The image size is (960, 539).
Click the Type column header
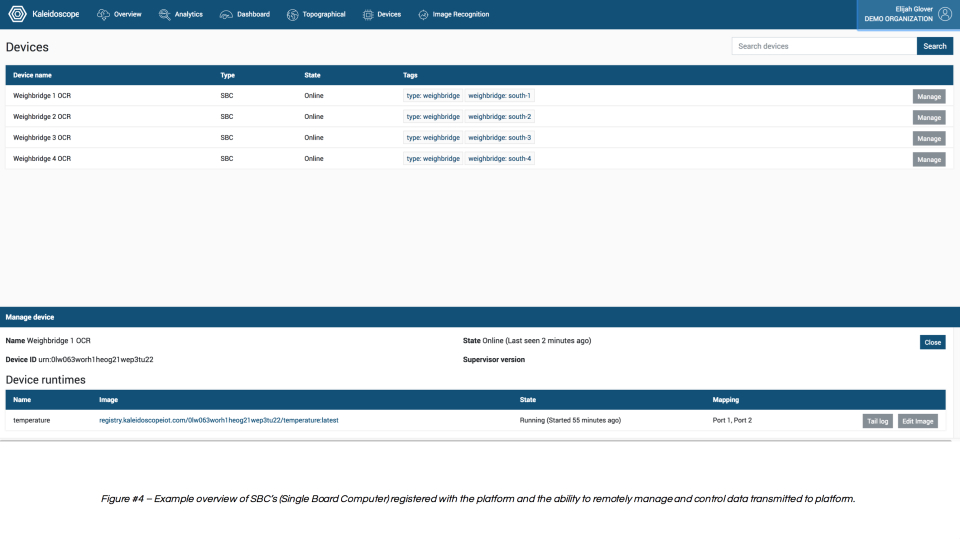click(228, 75)
